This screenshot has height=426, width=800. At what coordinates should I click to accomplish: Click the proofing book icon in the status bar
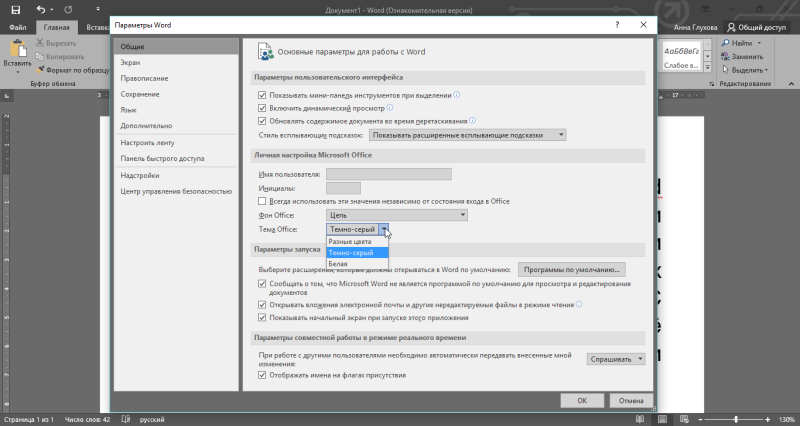click(x=126, y=419)
